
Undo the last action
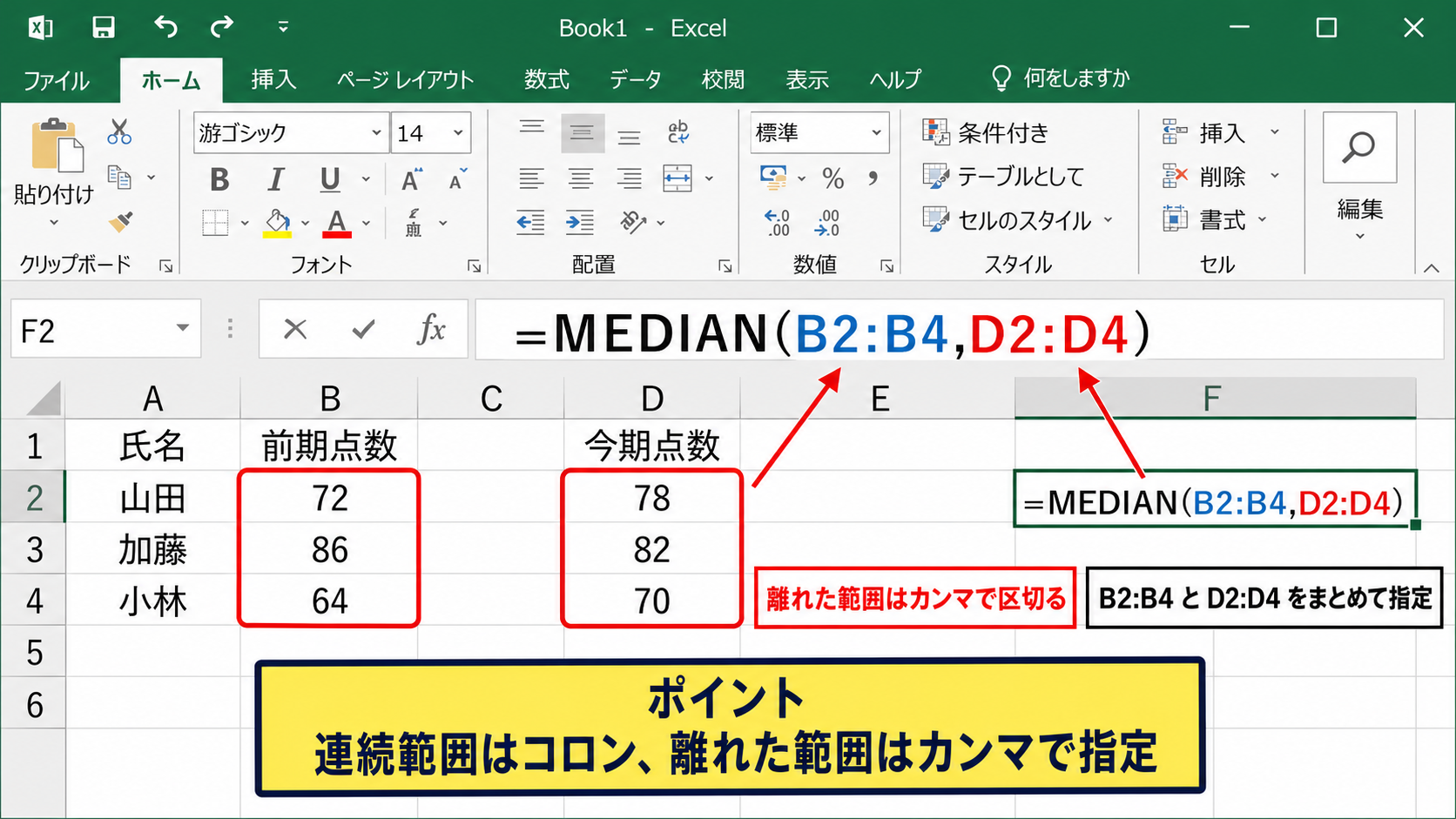(x=165, y=28)
